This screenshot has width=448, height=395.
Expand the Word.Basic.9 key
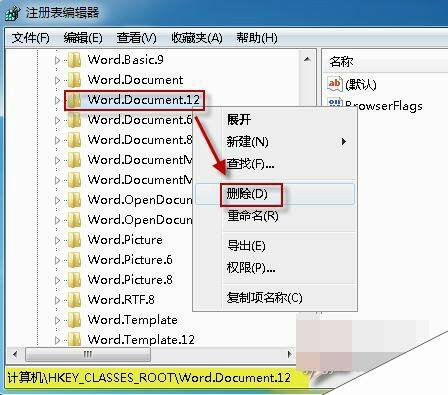coord(57,60)
